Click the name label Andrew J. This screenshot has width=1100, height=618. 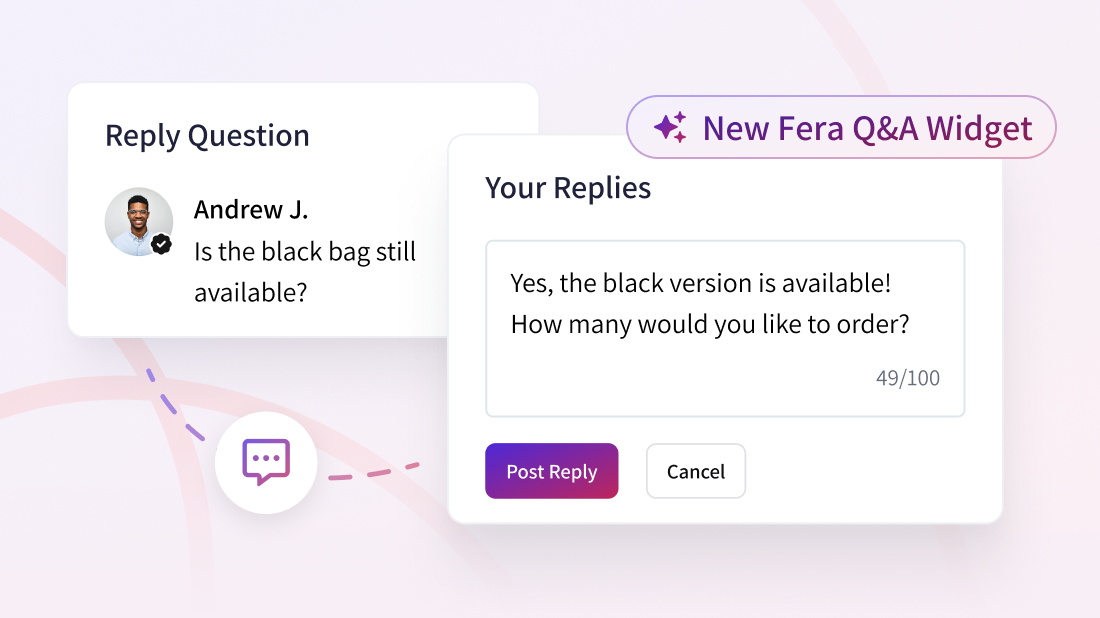click(251, 210)
